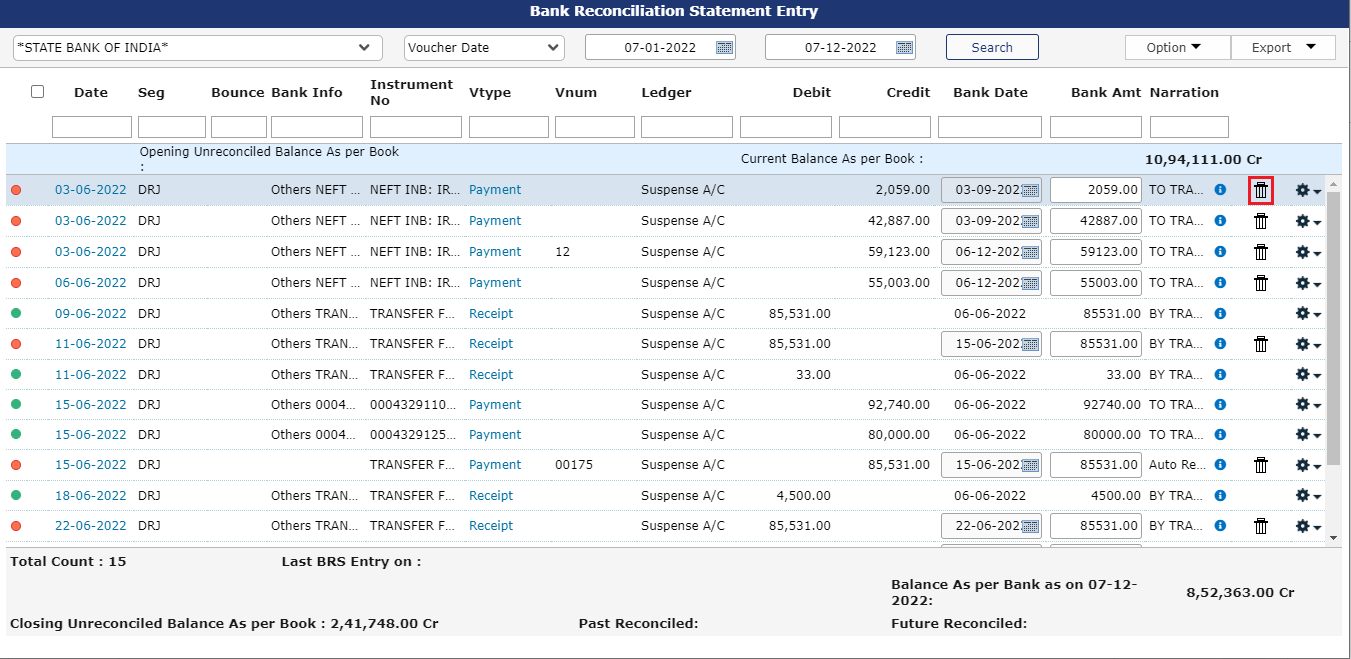
Task: Open gear settings for the 55,003.00 row
Action: coord(1307,283)
